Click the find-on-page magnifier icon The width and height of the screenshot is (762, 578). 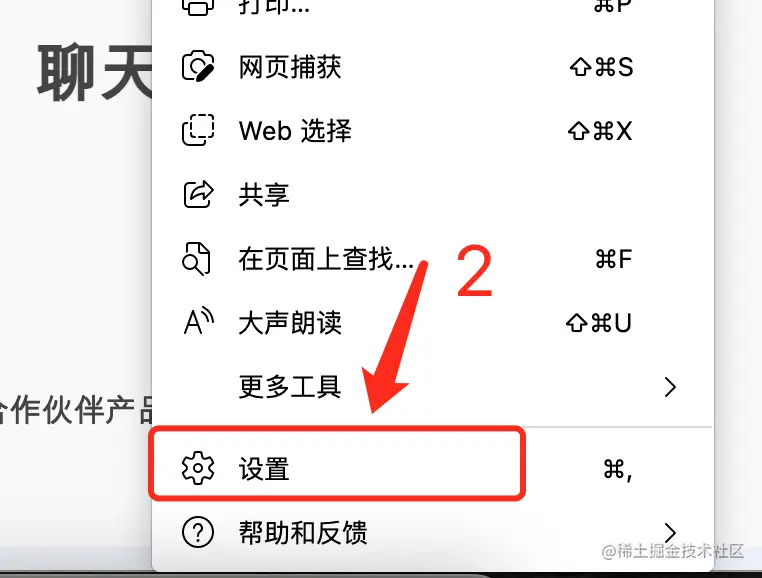coord(196,259)
